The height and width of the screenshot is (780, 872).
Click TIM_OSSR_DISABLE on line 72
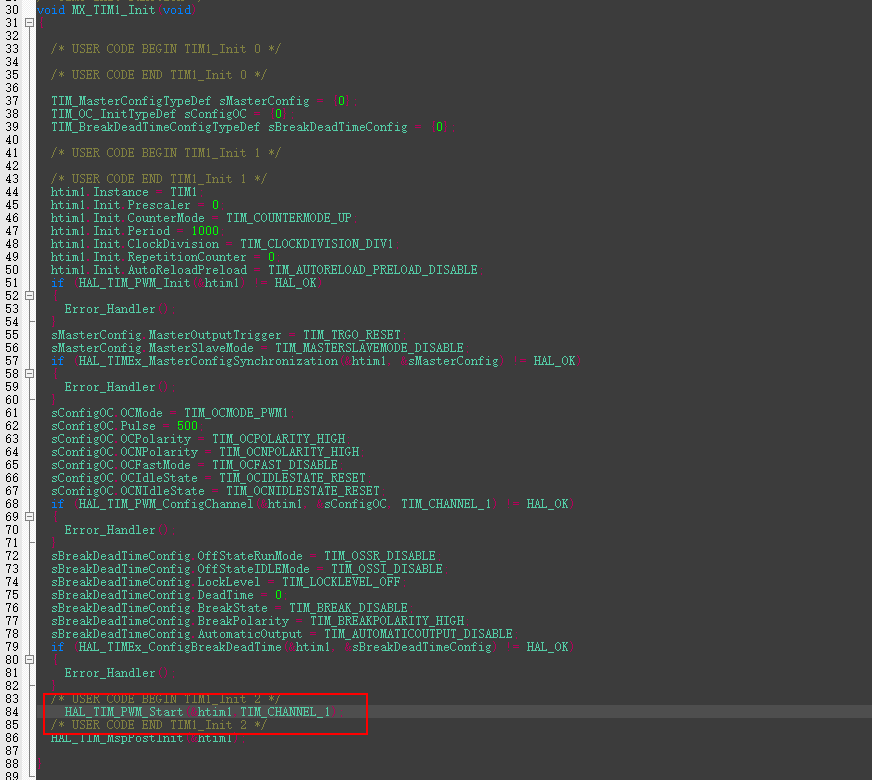click(x=380, y=556)
